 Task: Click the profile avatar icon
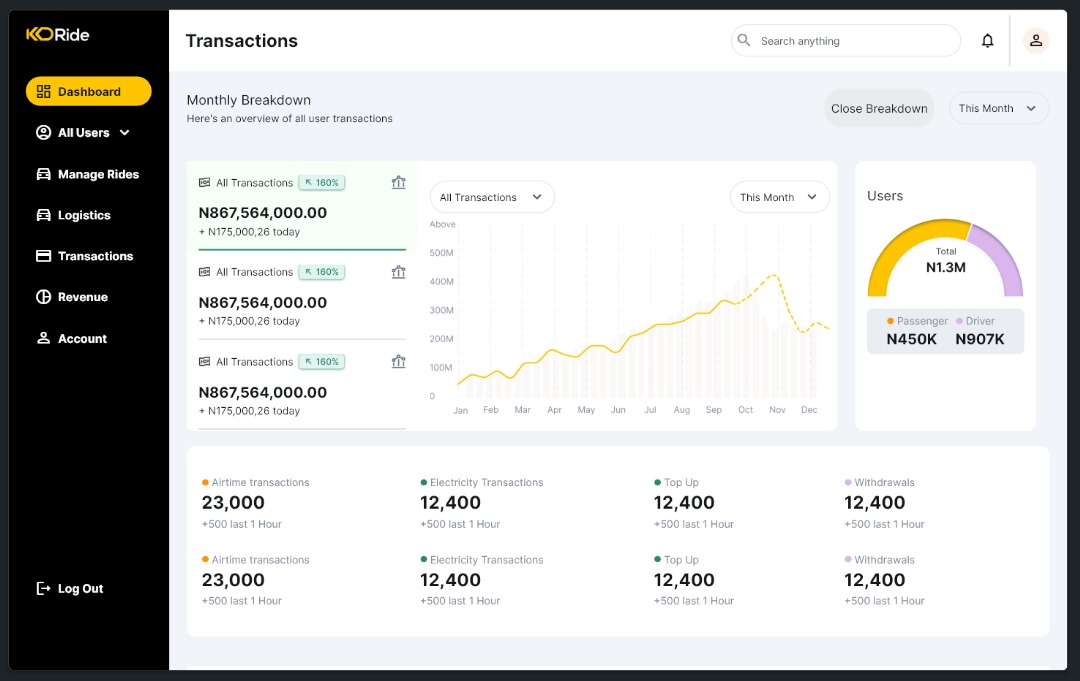(x=1036, y=41)
